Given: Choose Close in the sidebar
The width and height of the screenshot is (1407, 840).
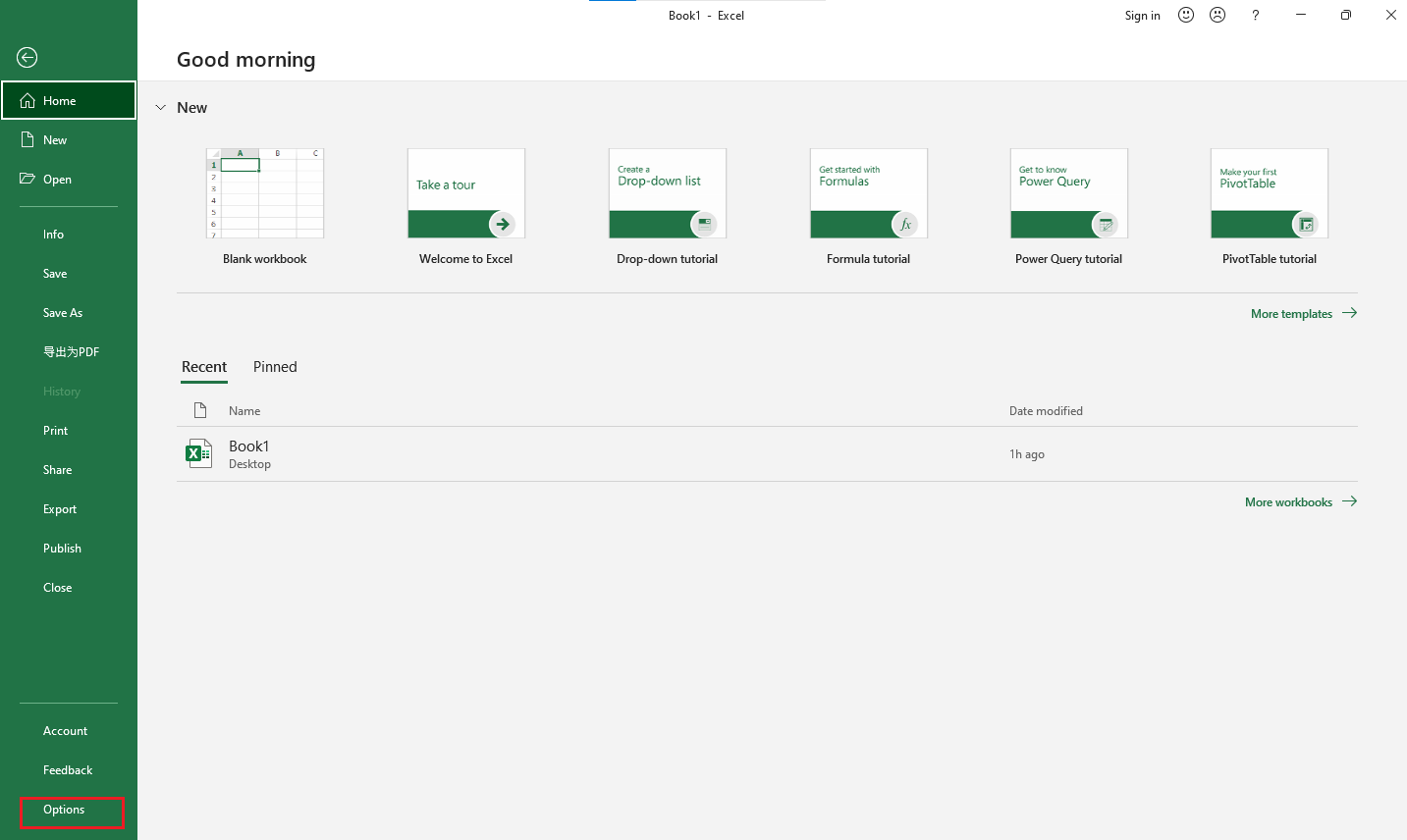Looking at the screenshot, I should [x=69, y=588].
